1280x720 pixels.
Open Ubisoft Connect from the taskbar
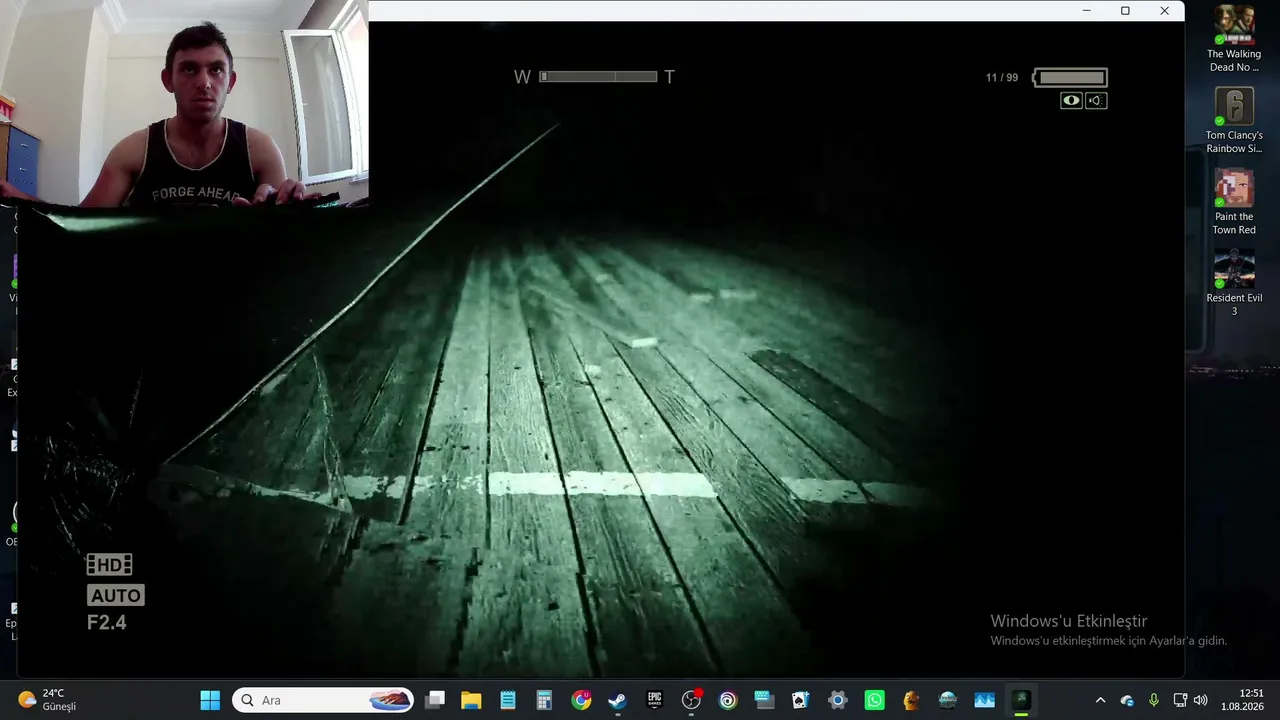click(728, 700)
